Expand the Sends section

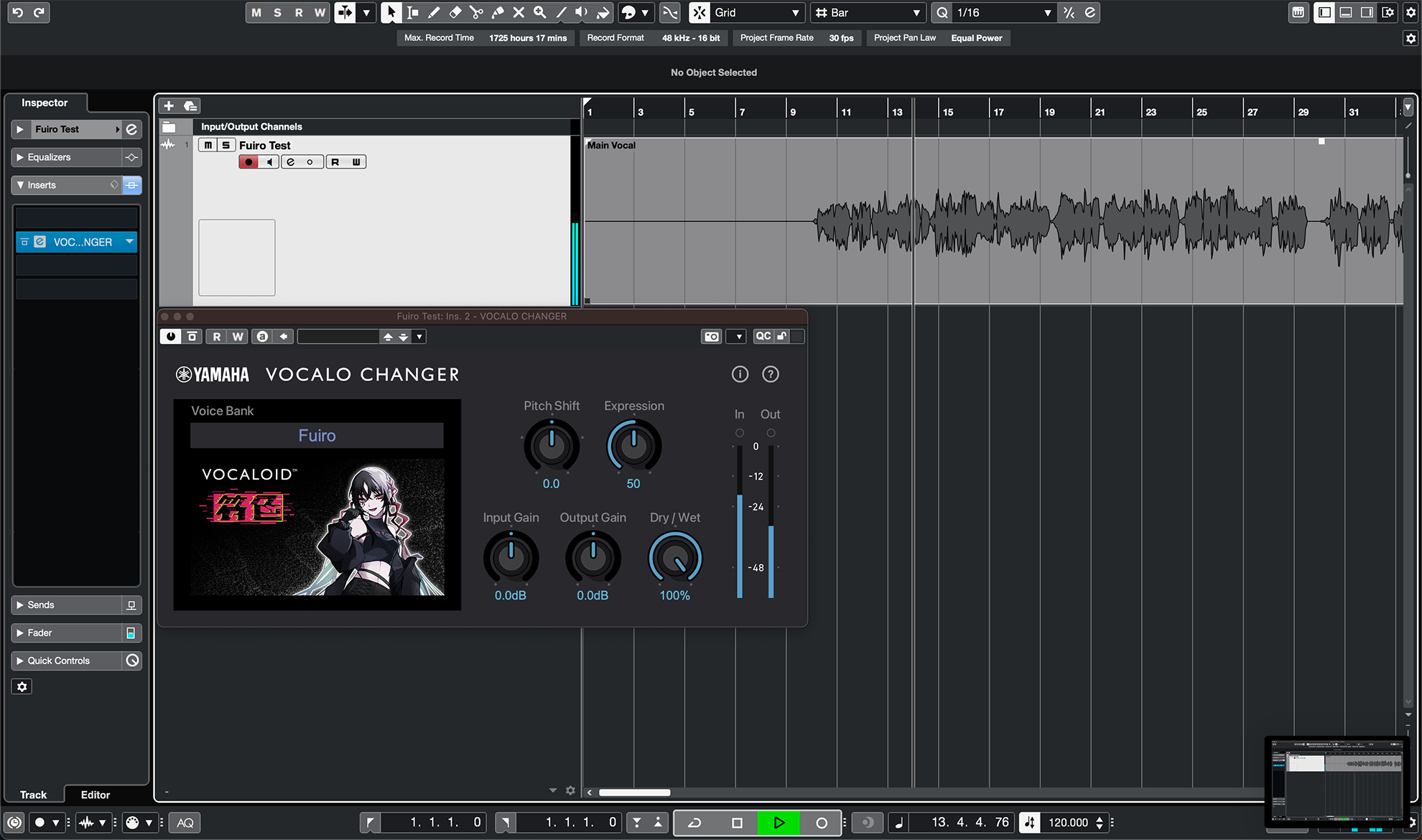(20, 605)
